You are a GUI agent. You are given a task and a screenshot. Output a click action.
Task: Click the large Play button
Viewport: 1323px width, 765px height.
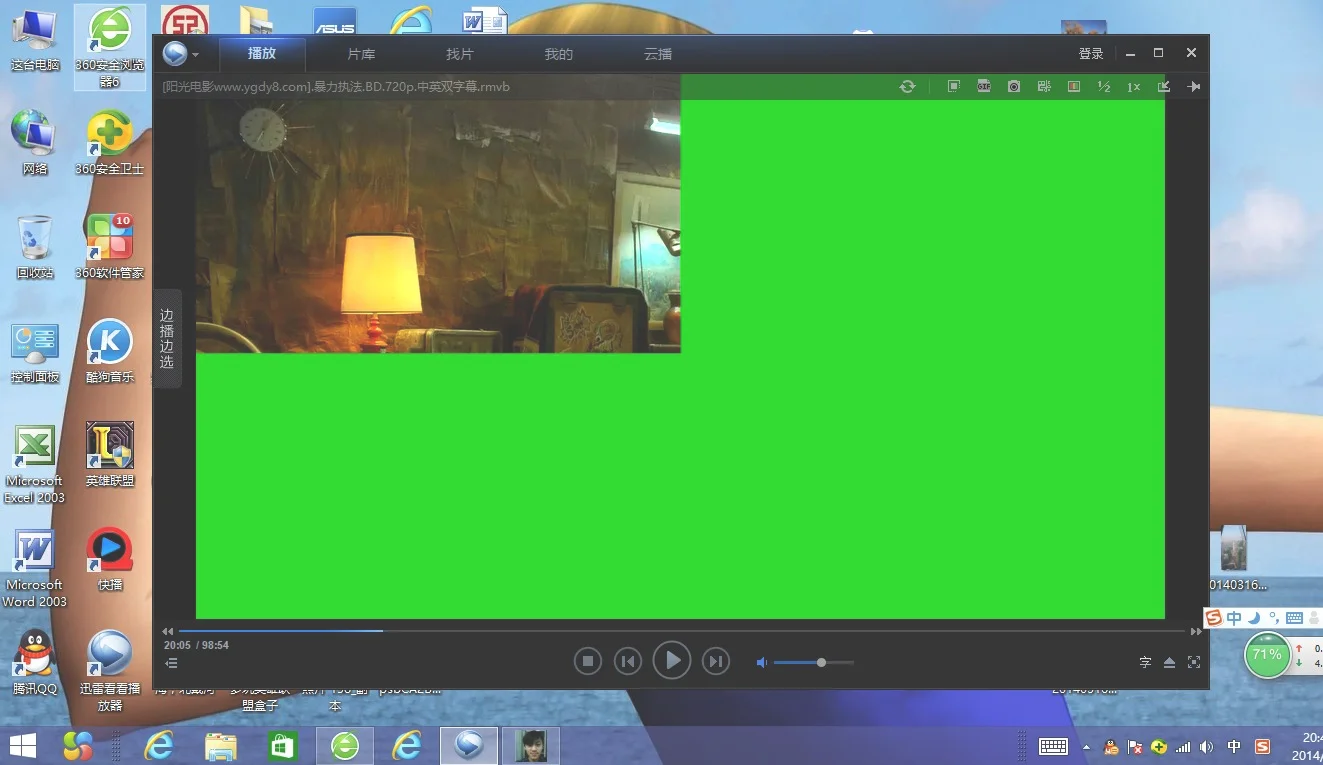(672, 660)
